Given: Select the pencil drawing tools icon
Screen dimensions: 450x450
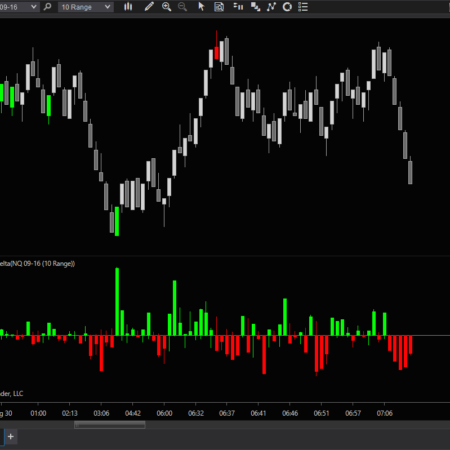Looking at the screenshot, I should (149, 7).
